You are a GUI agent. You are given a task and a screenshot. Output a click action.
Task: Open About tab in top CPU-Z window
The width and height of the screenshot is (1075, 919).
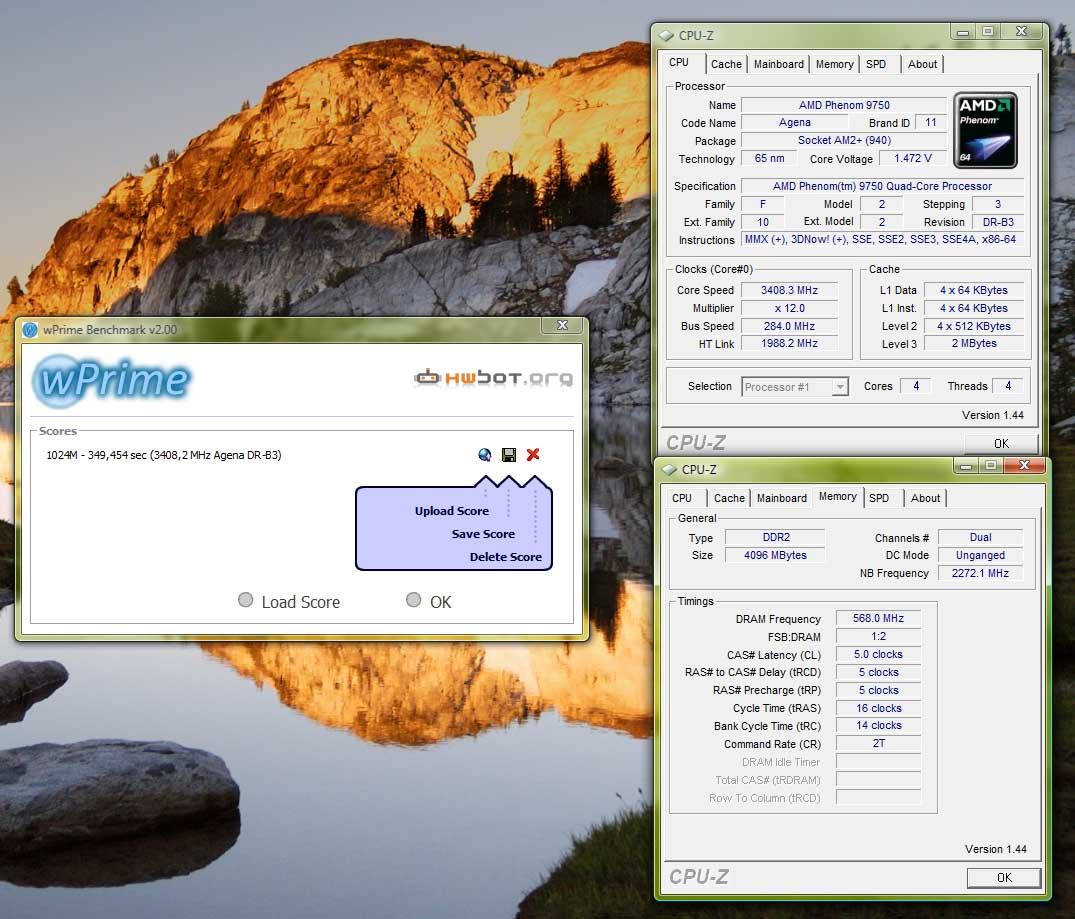pyautogui.click(x=922, y=64)
